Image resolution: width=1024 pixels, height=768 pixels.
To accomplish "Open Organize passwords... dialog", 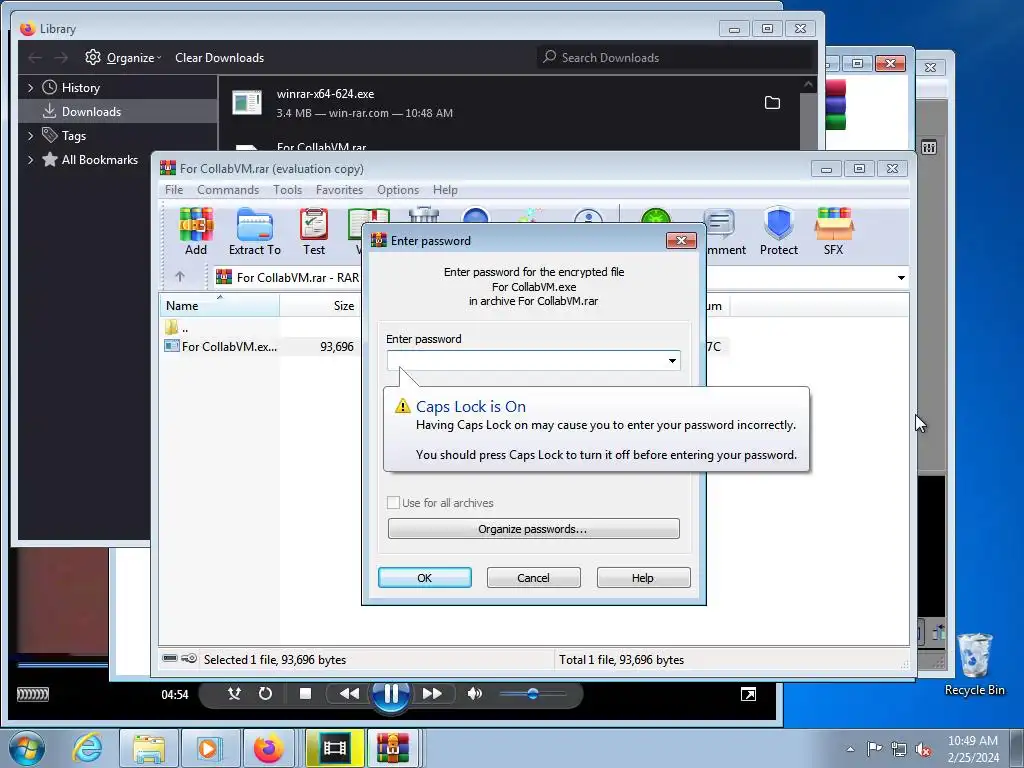I will point(534,528).
